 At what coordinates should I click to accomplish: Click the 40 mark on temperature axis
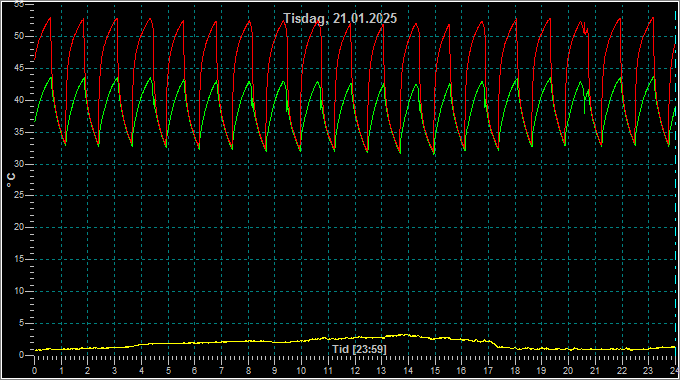coord(19,100)
